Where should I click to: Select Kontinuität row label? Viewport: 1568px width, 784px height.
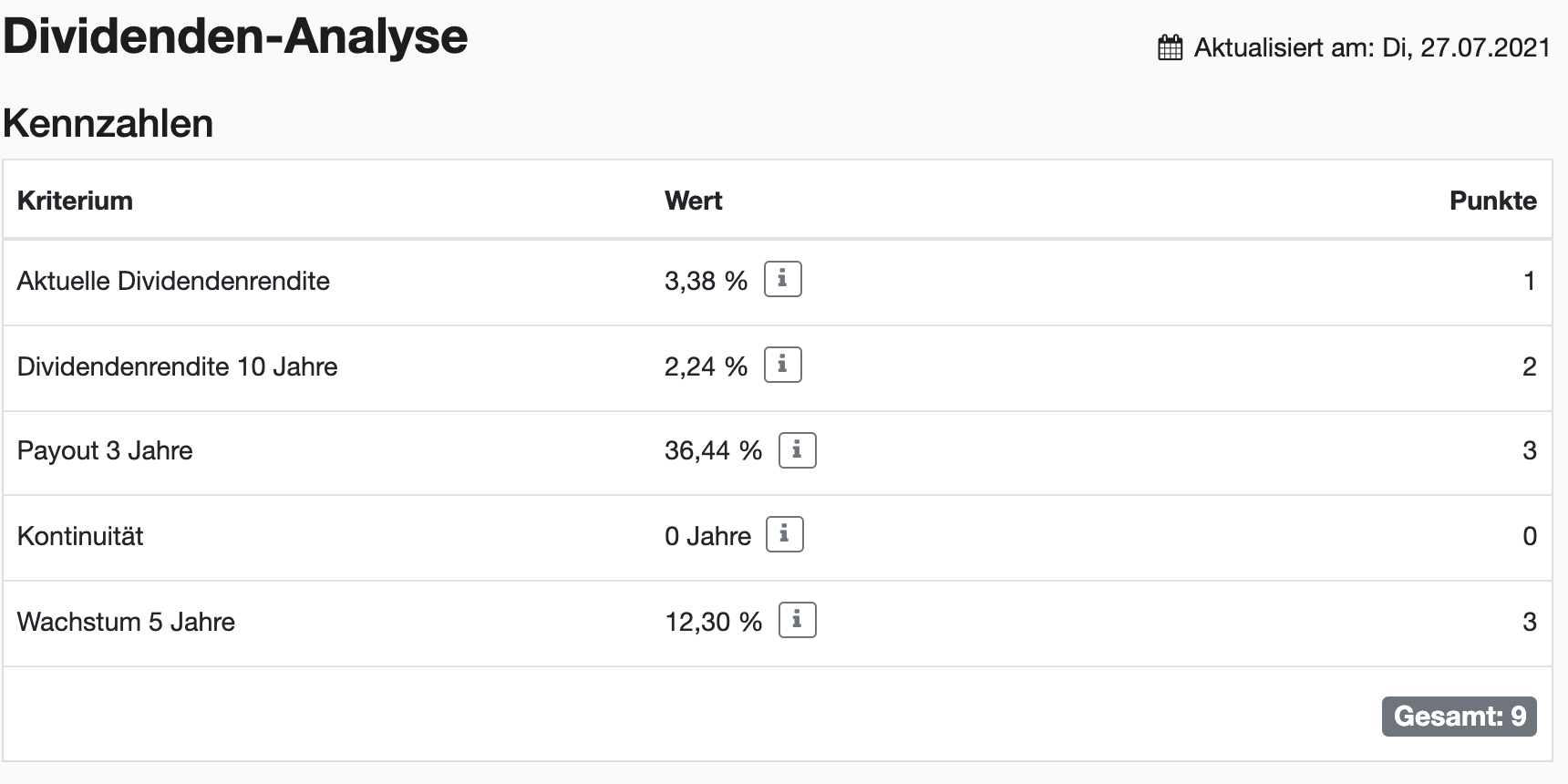point(80,536)
